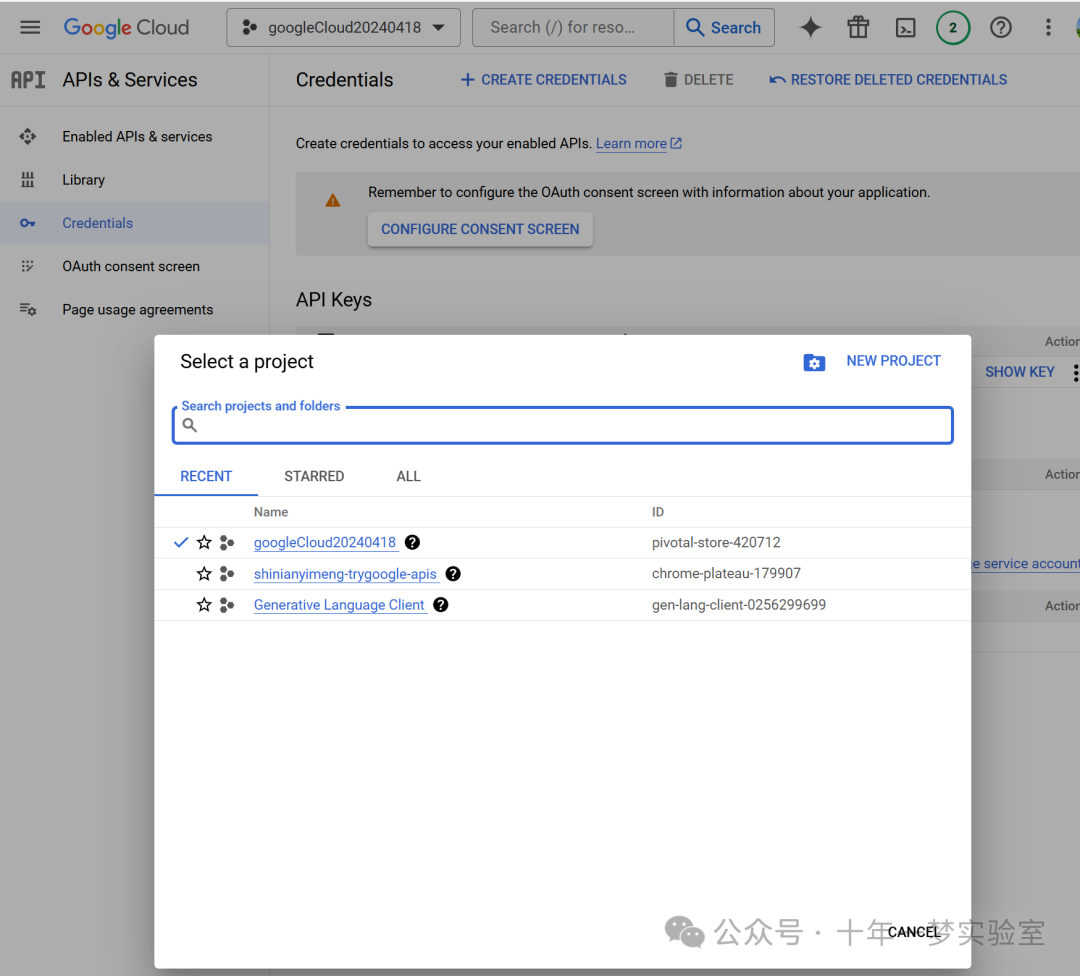Star the Generative Language Client project
The width and height of the screenshot is (1080, 976).
[204, 605]
